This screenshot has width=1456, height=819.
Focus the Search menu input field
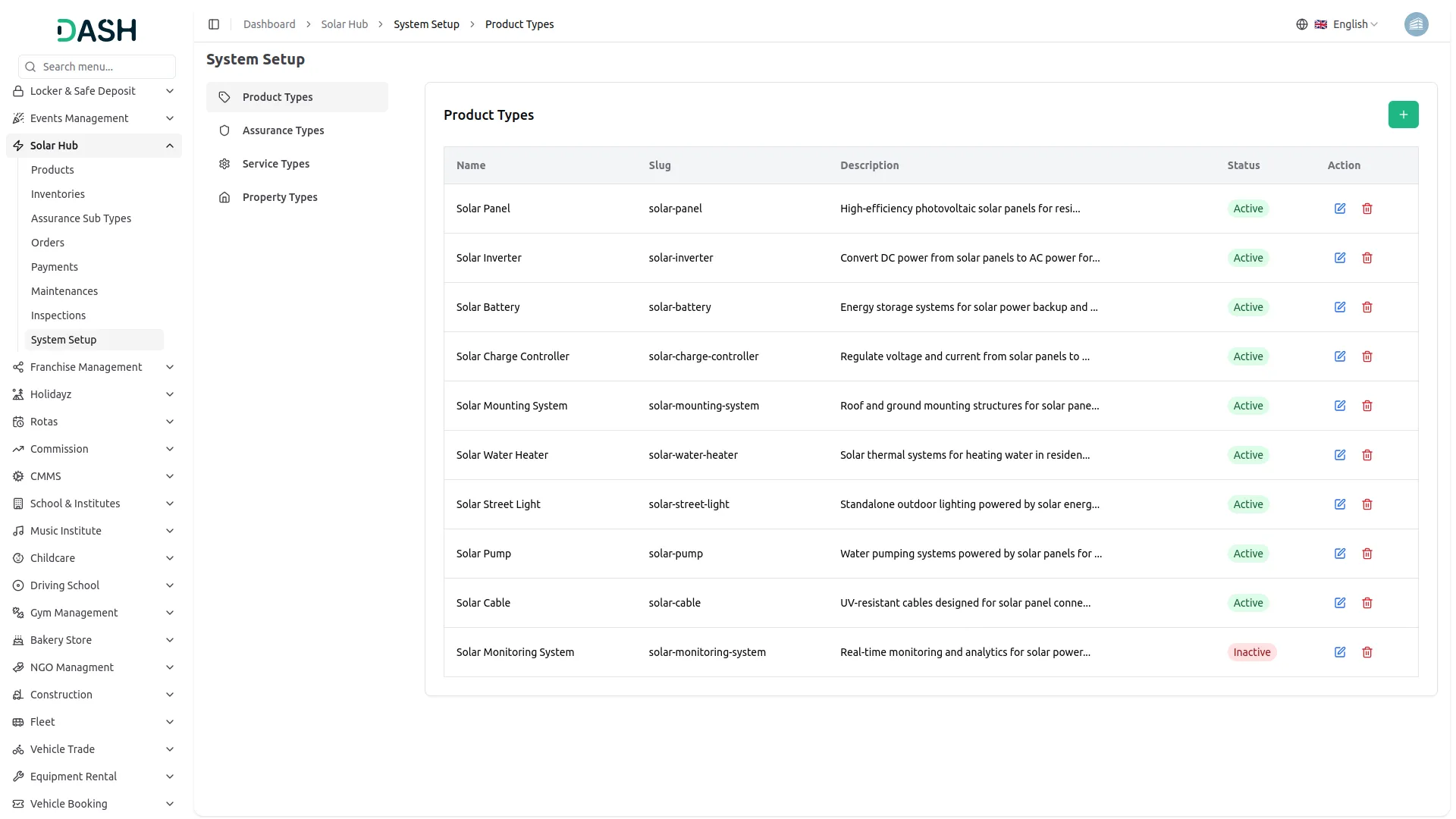[x=105, y=67]
